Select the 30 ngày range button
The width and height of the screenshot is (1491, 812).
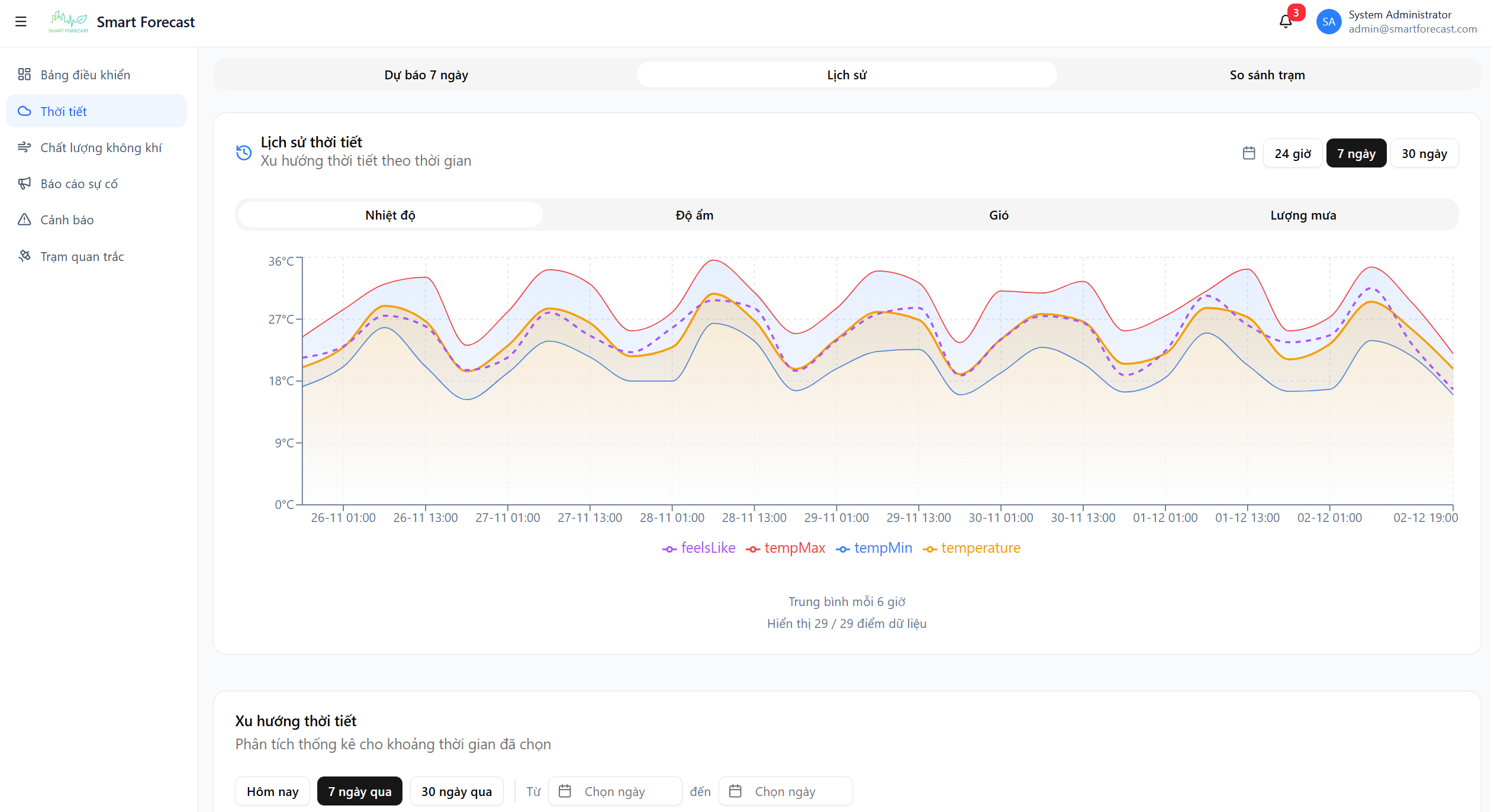coord(1424,154)
